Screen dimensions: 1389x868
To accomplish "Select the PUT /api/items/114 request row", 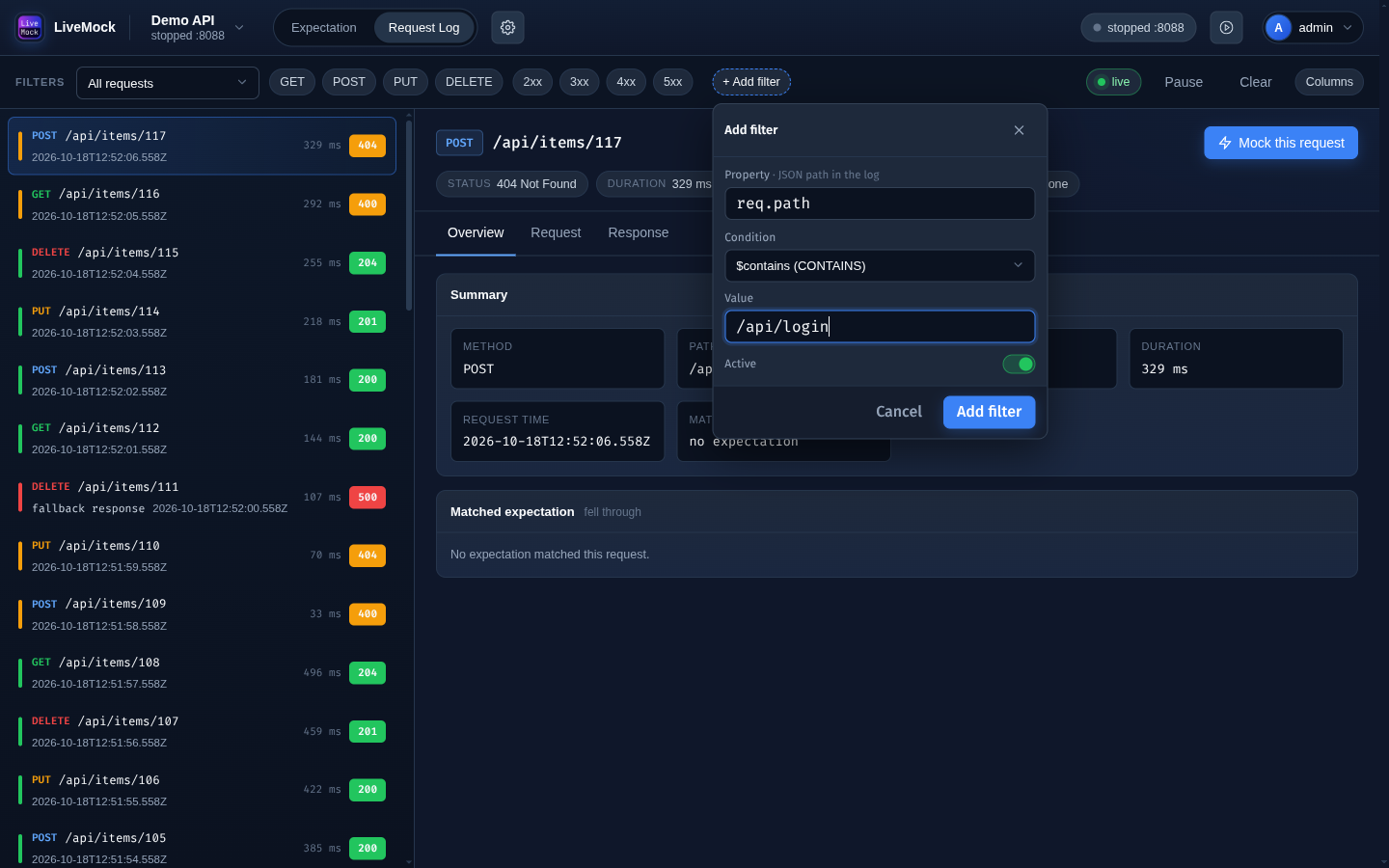I will coord(202,321).
